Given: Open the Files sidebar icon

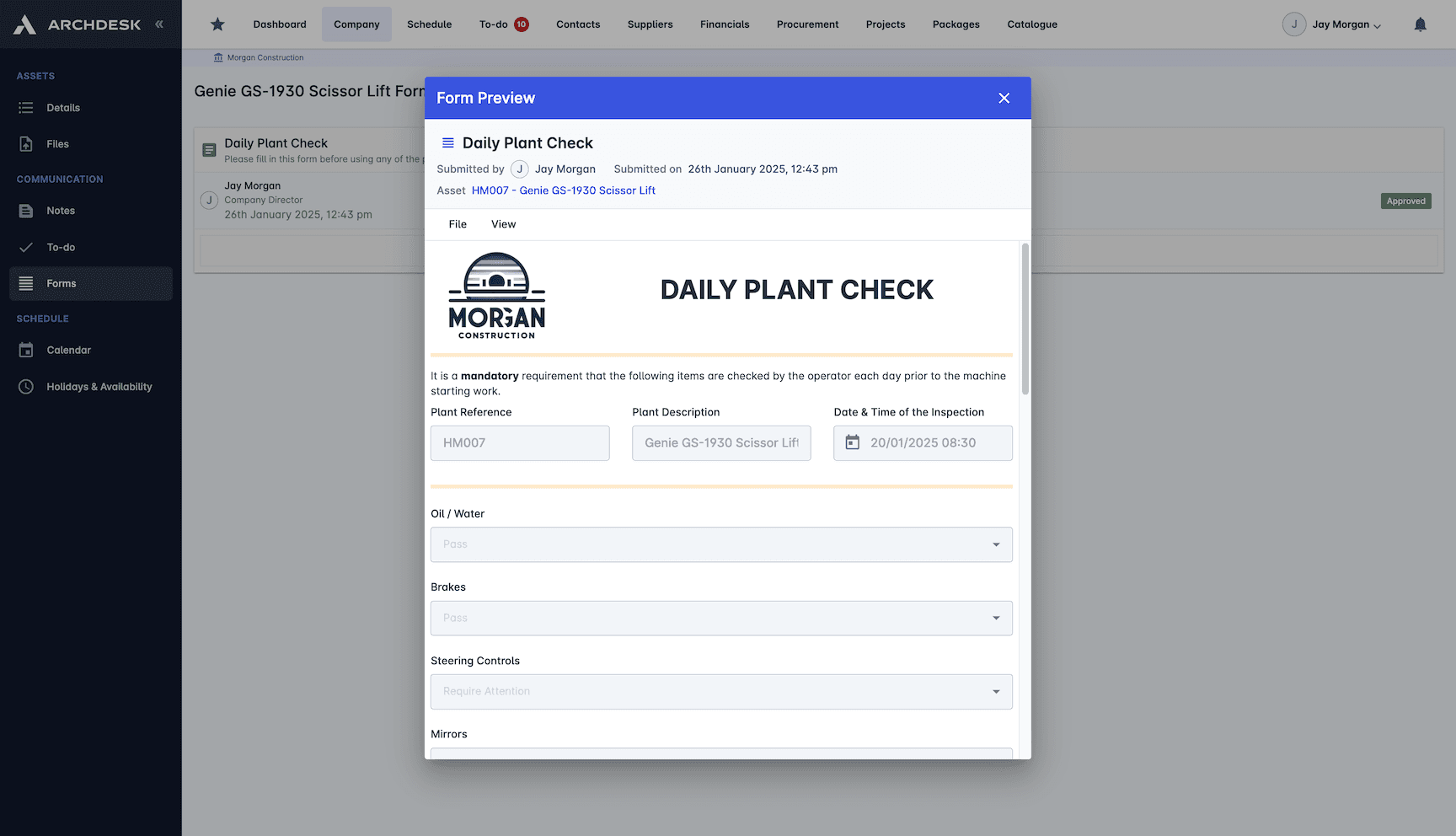Looking at the screenshot, I should [26, 144].
